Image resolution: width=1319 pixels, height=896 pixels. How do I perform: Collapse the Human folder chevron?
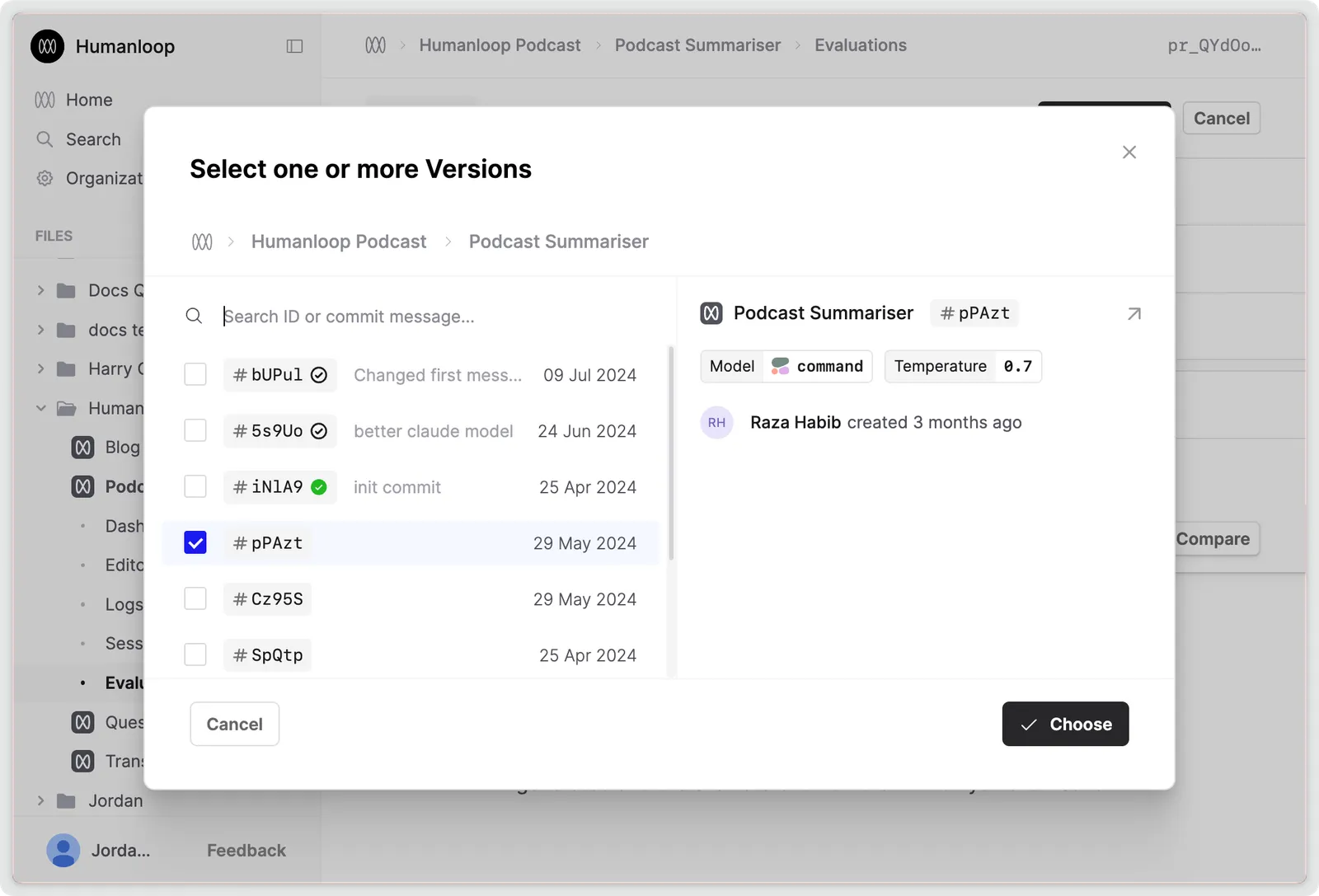click(40, 408)
